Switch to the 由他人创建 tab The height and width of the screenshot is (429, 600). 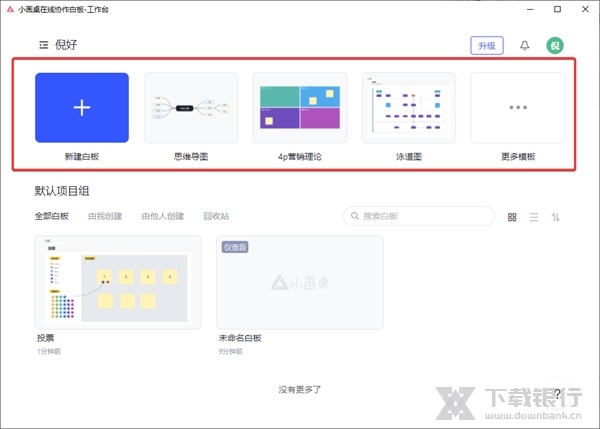point(163,216)
